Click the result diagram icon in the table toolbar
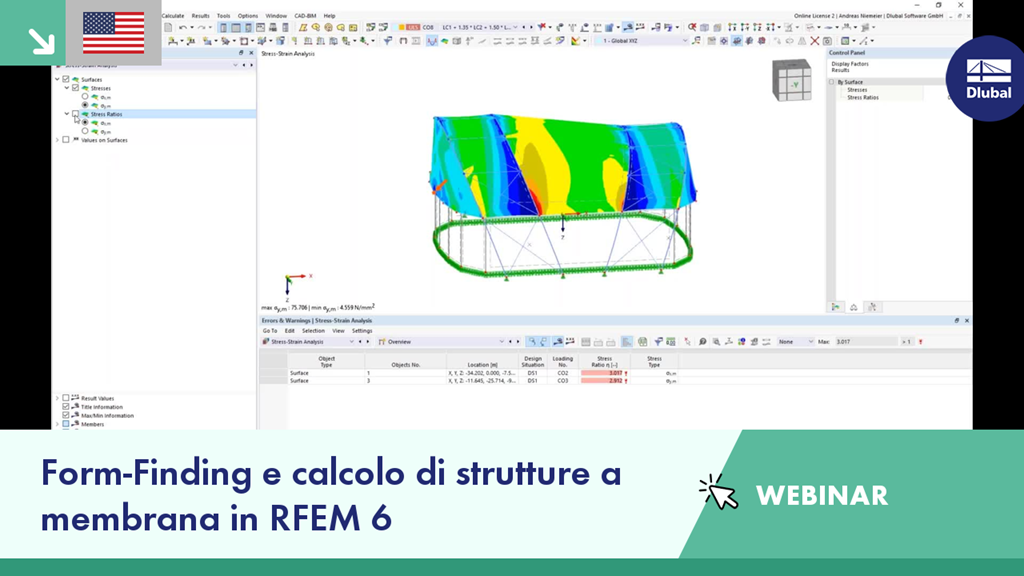Screen dimensions: 1024x576 [x=627, y=341]
